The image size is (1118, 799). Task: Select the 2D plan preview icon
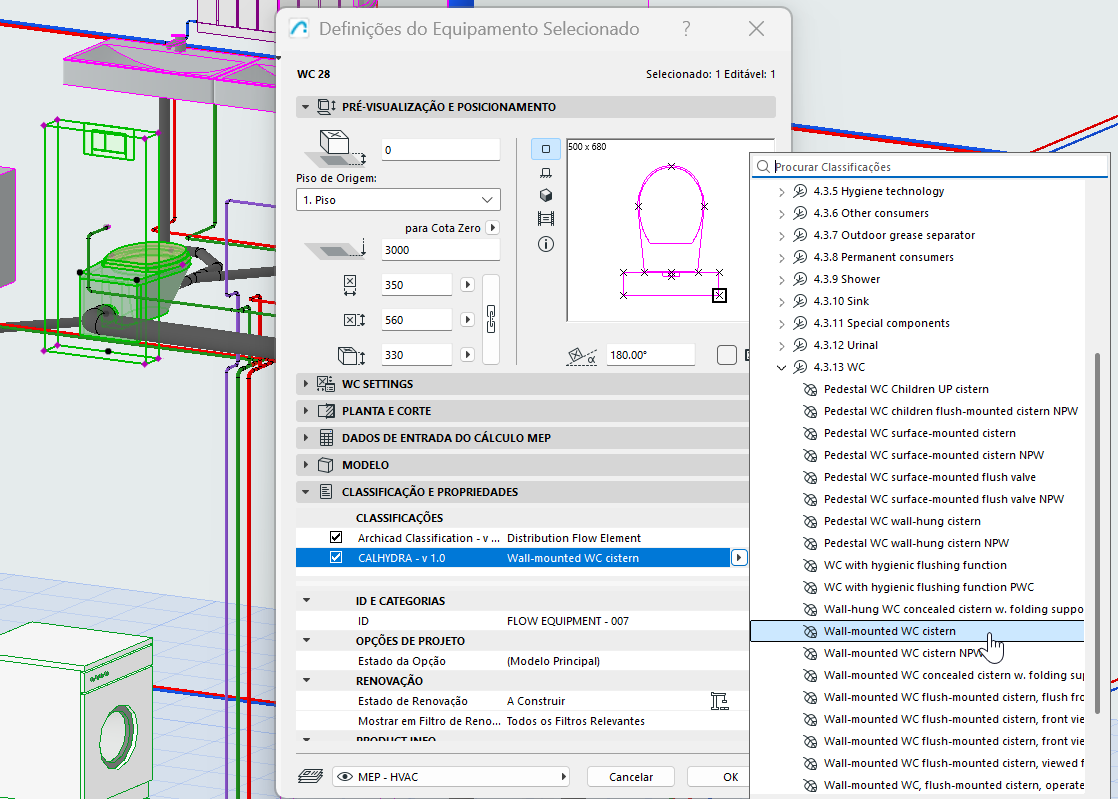pos(545,149)
